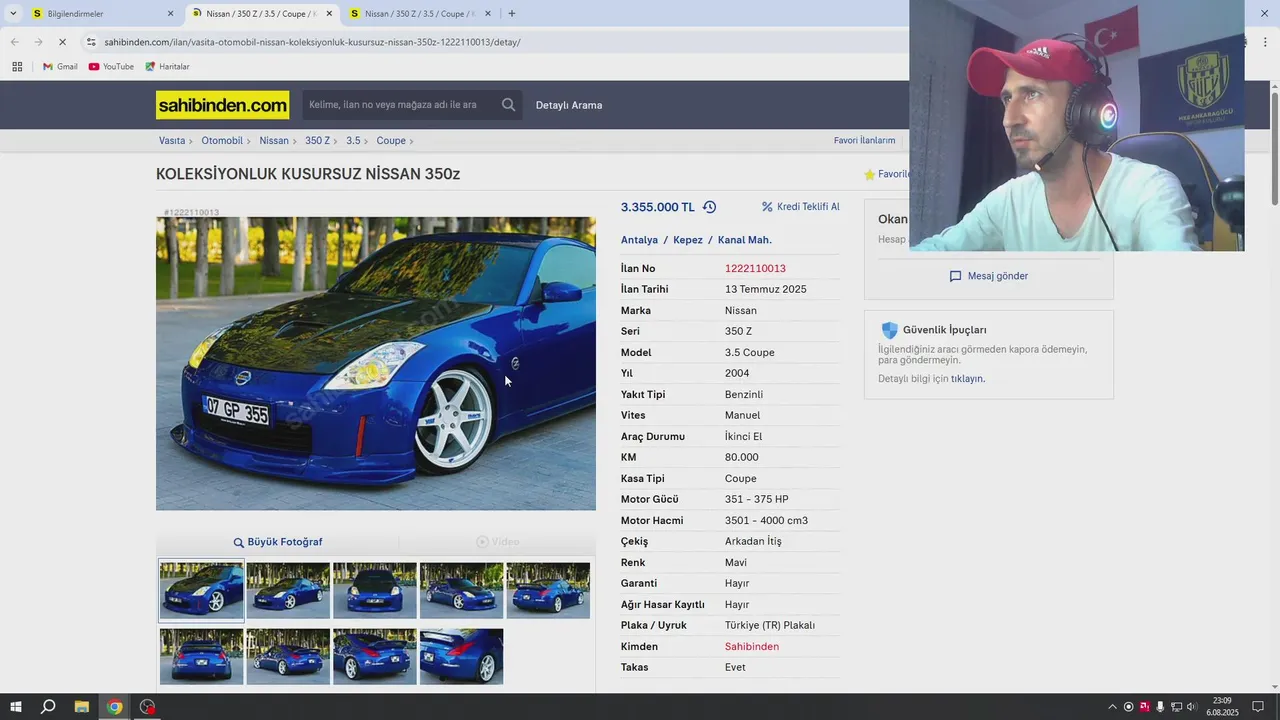Go to Nissan breadcrumb

click(x=274, y=141)
